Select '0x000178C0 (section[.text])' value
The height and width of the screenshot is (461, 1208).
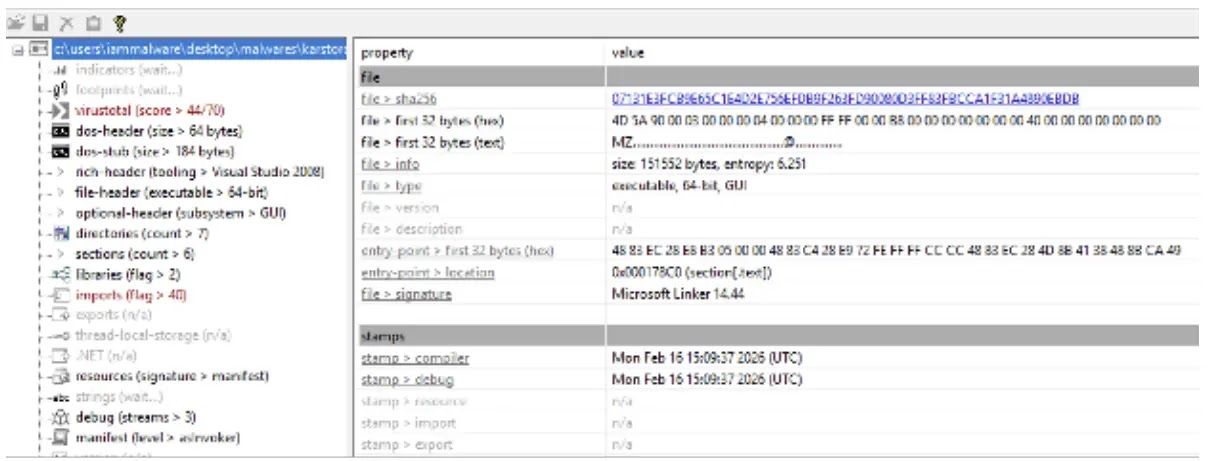pyautogui.click(x=691, y=273)
